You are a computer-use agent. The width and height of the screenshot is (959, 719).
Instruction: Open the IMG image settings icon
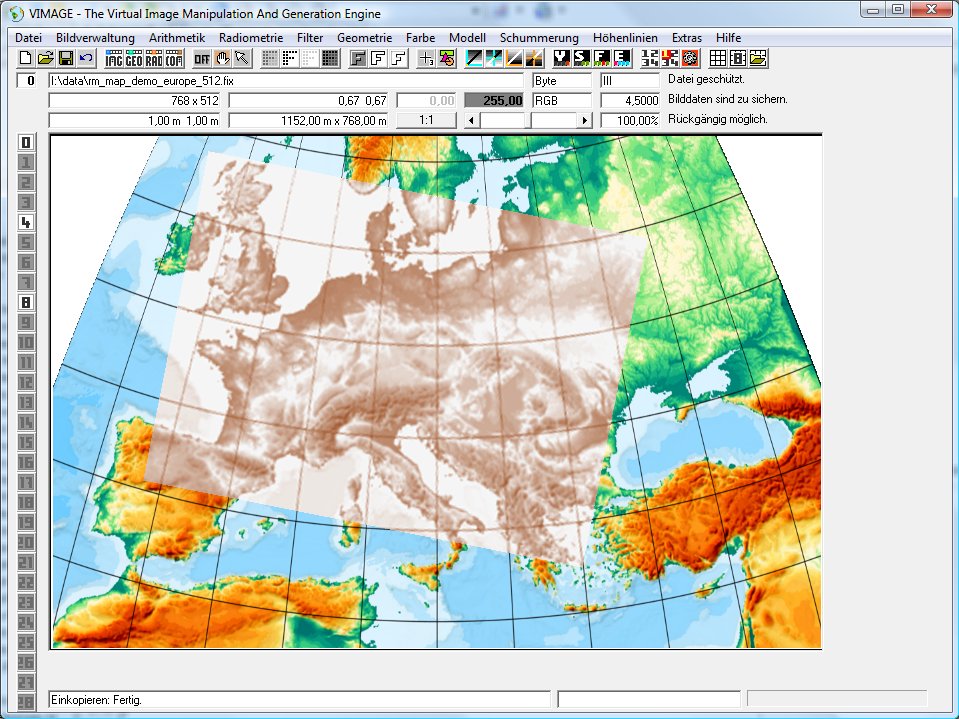pyautogui.click(x=114, y=58)
